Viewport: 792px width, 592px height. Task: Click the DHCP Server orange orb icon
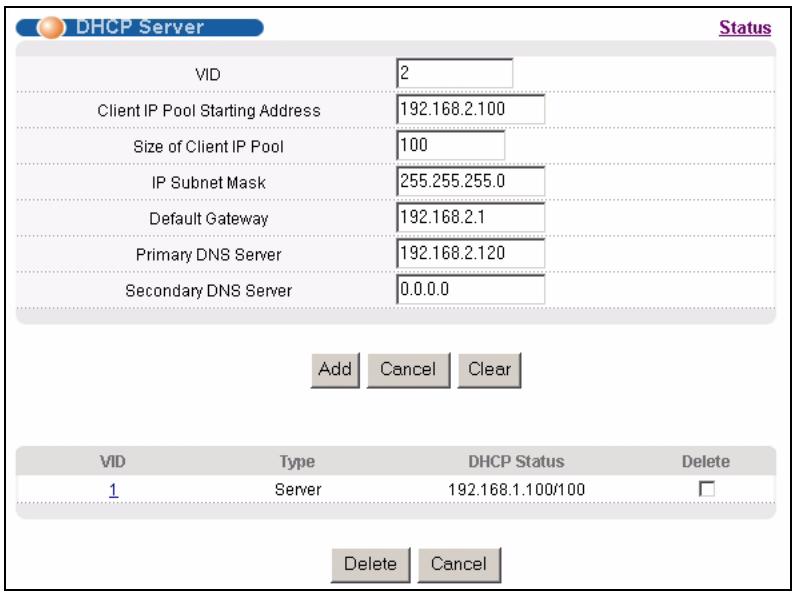(51, 28)
